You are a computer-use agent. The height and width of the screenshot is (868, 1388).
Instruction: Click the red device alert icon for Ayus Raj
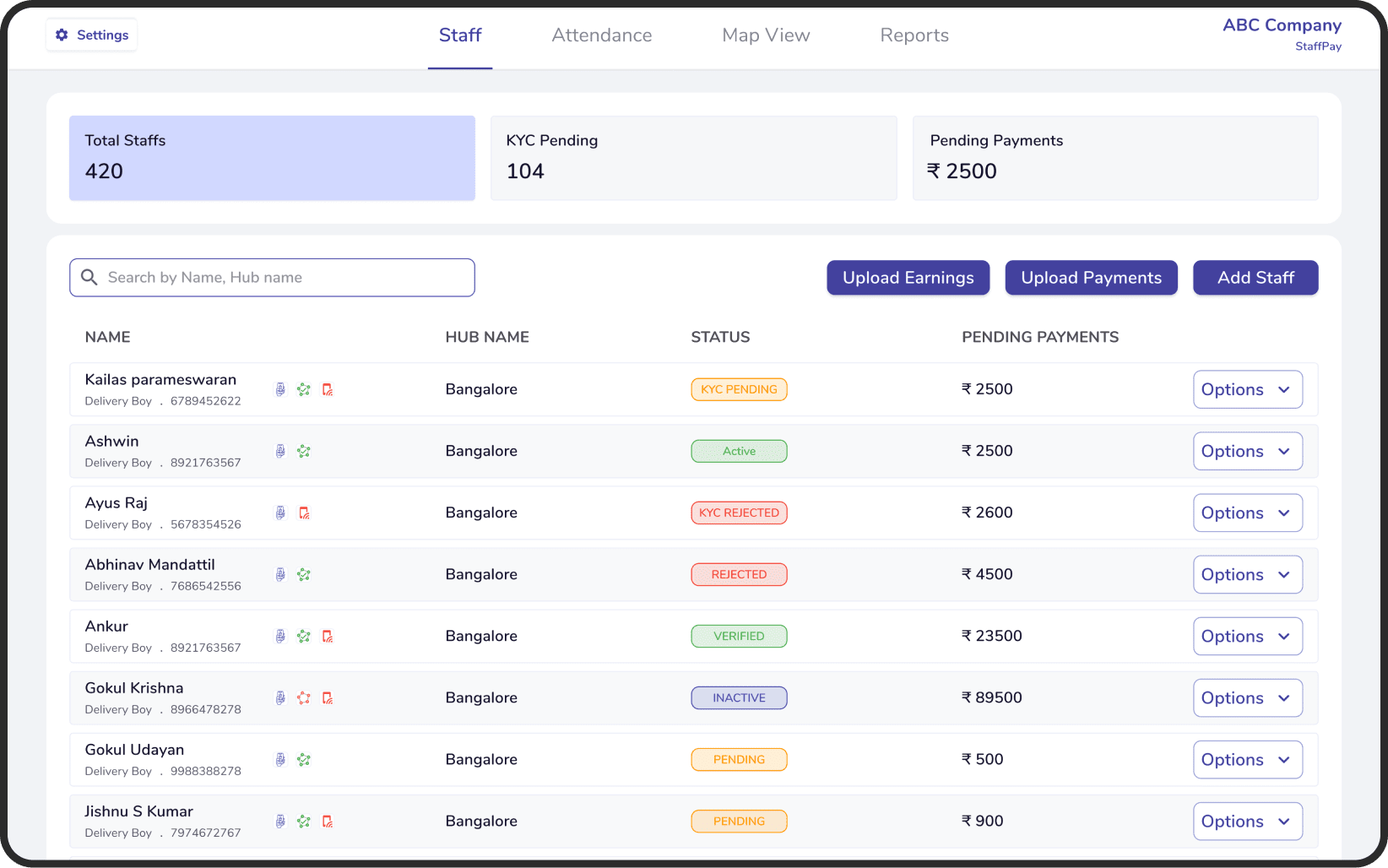coord(304,513)
